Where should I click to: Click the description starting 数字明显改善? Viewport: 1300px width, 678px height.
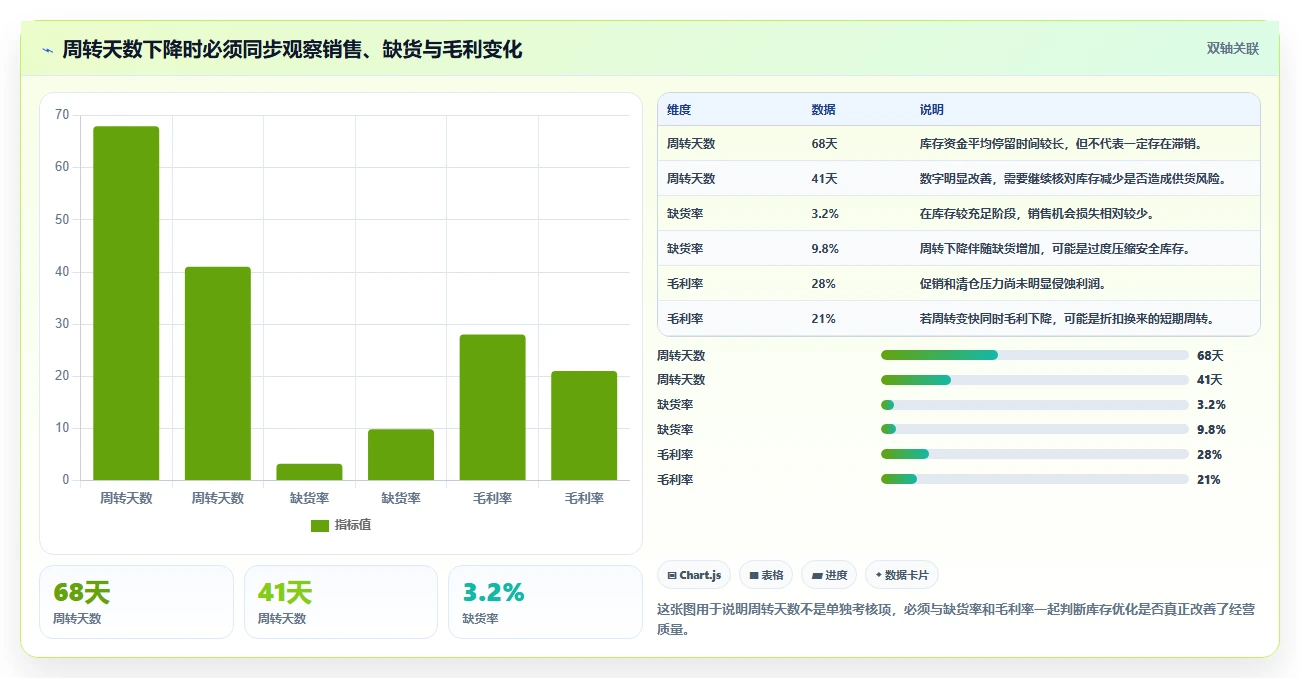pos(1073,179)
